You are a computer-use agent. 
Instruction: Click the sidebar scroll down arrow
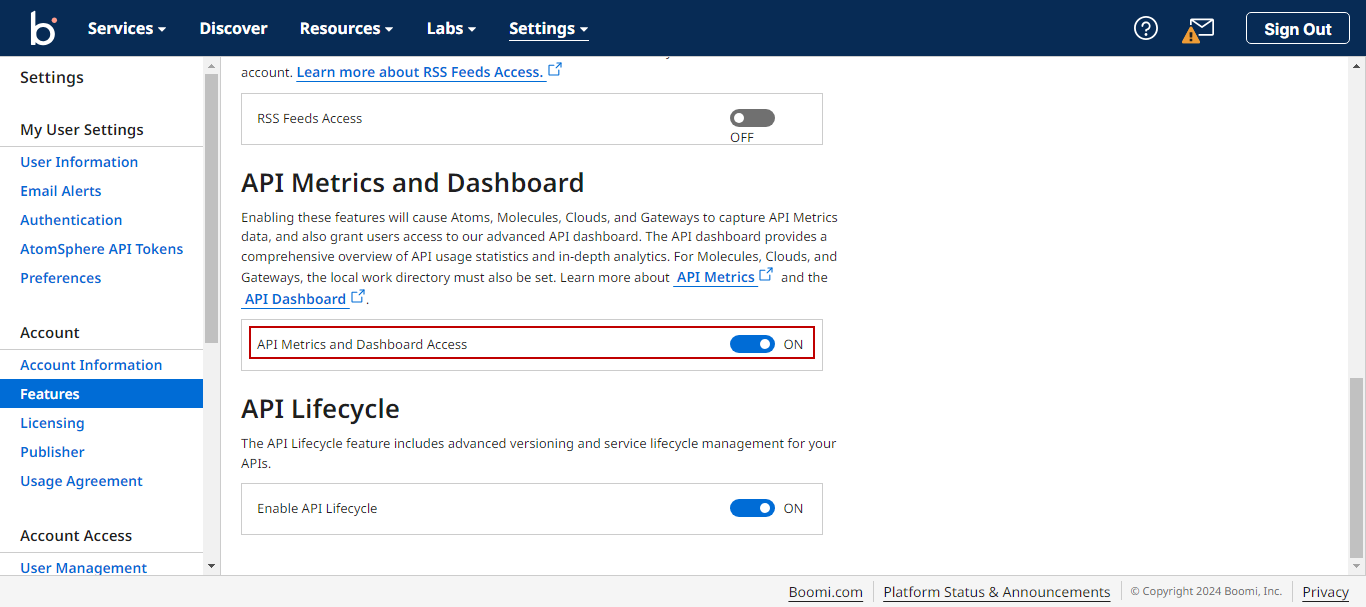tap(211, 566)
